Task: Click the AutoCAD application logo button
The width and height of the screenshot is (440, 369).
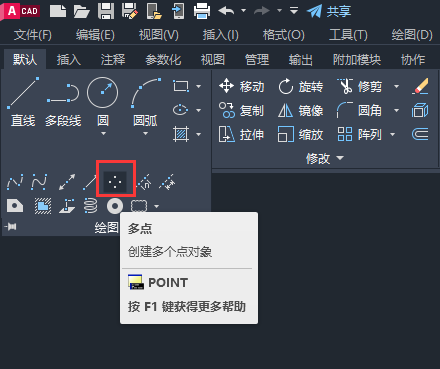Action: tap(20, 11)
